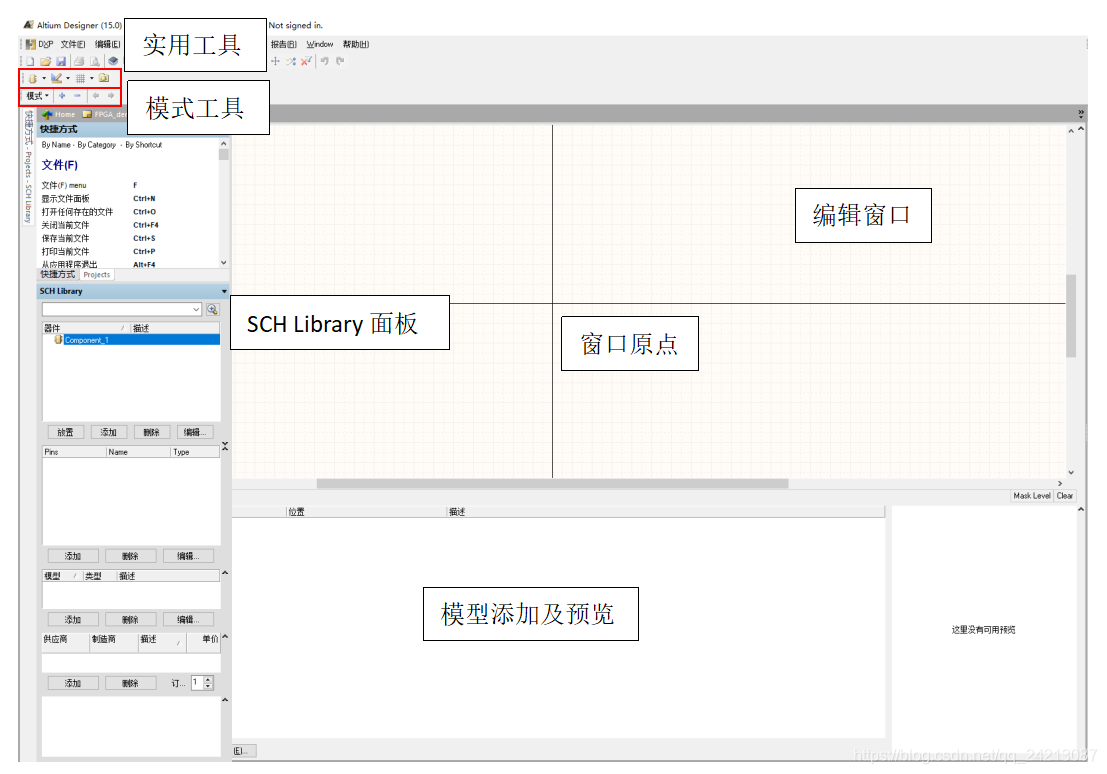Click the blue plus add-mode icon
Image resolution: width=1107 pixels, height=774 pixels.
(62, 96)
